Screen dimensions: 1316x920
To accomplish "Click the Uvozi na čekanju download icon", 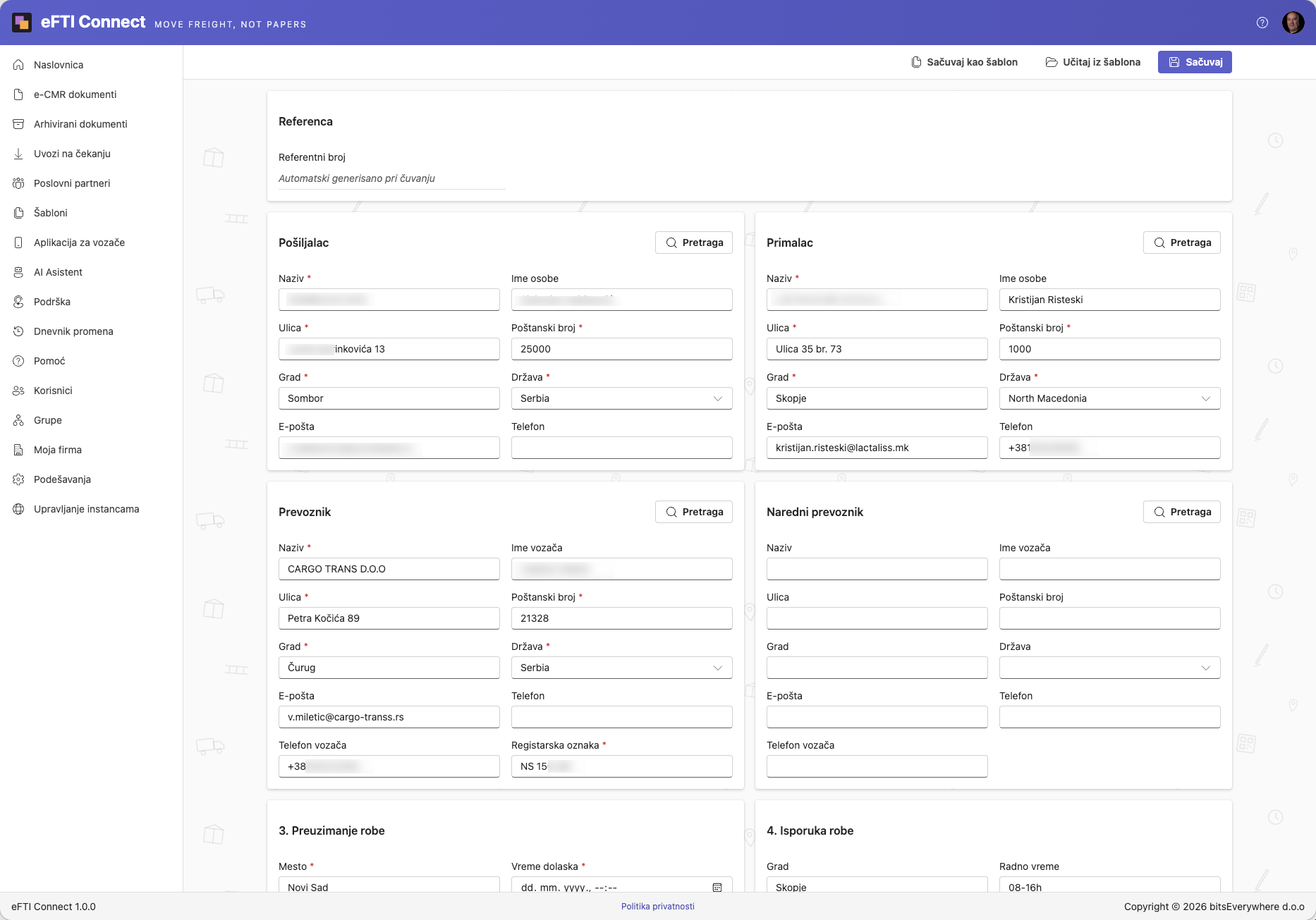I will coord(18,154).
